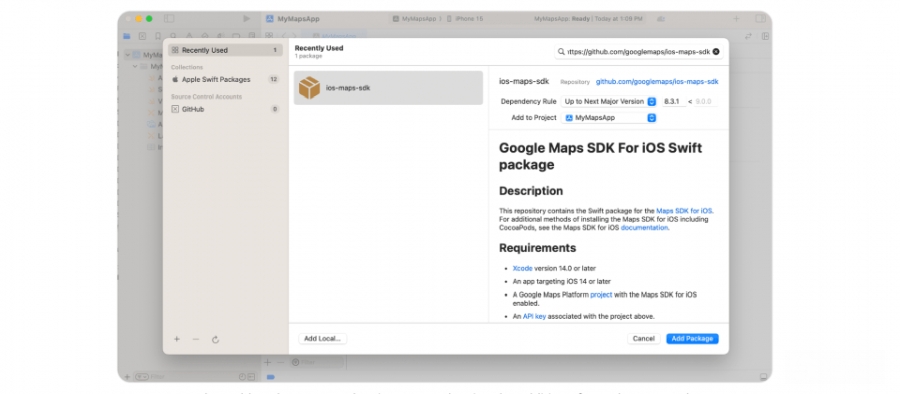The width and height of the screenshot is (900, 394).
Task: Open the github.com/googlemaps/ios-maps-sdk repository link
Action: [x=657, y=82]
